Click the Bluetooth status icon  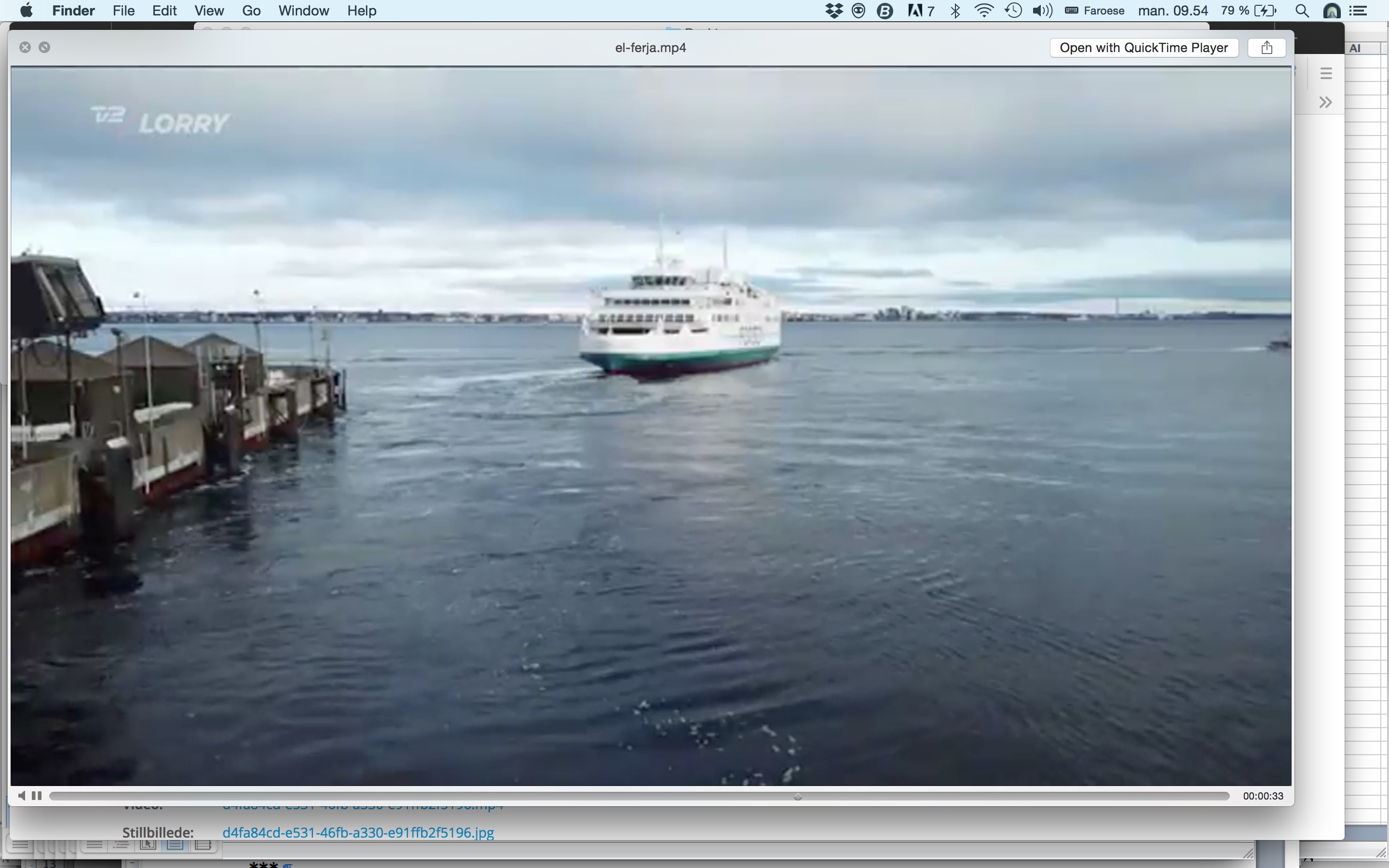click(x=955, y=11)
